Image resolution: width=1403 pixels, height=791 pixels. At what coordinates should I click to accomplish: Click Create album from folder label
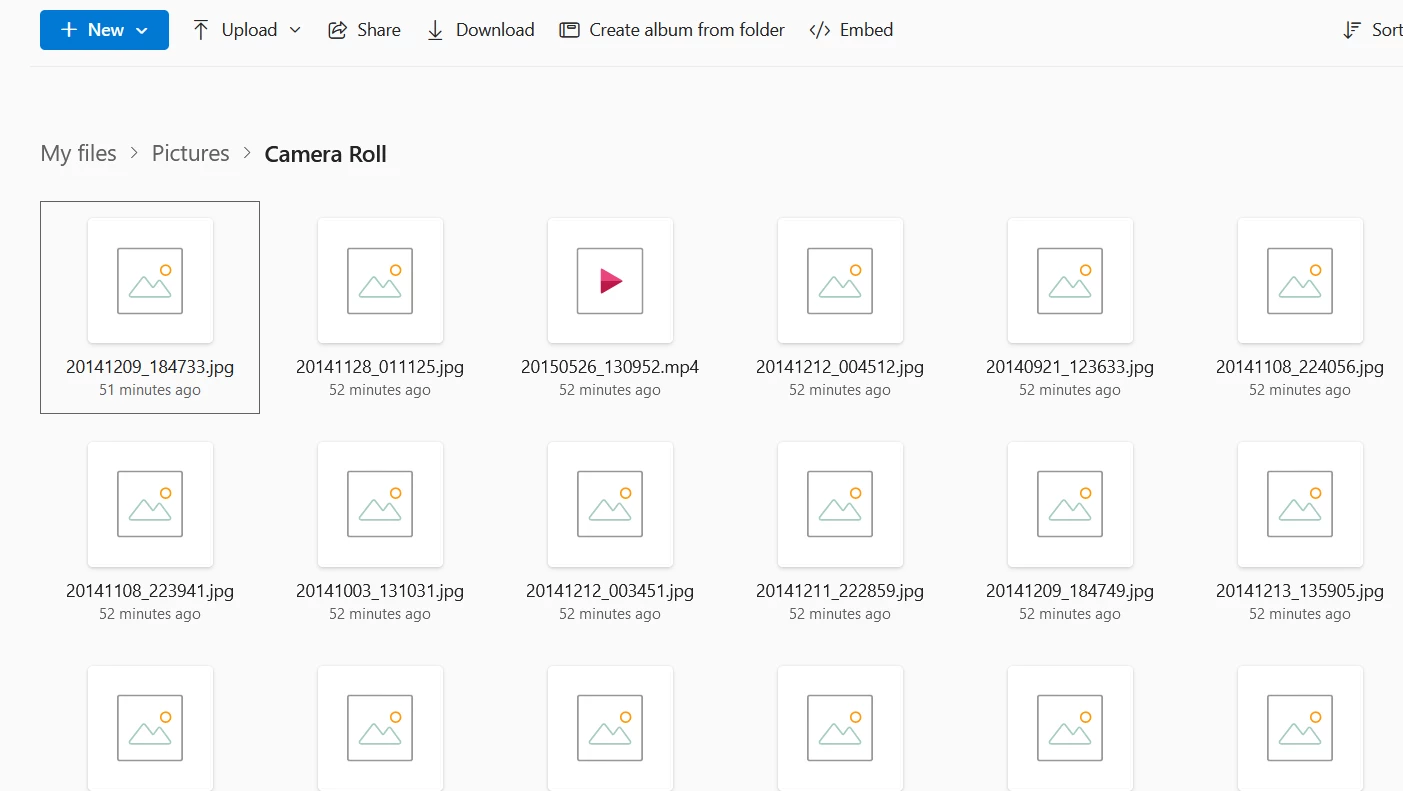(x=687, y=30)
